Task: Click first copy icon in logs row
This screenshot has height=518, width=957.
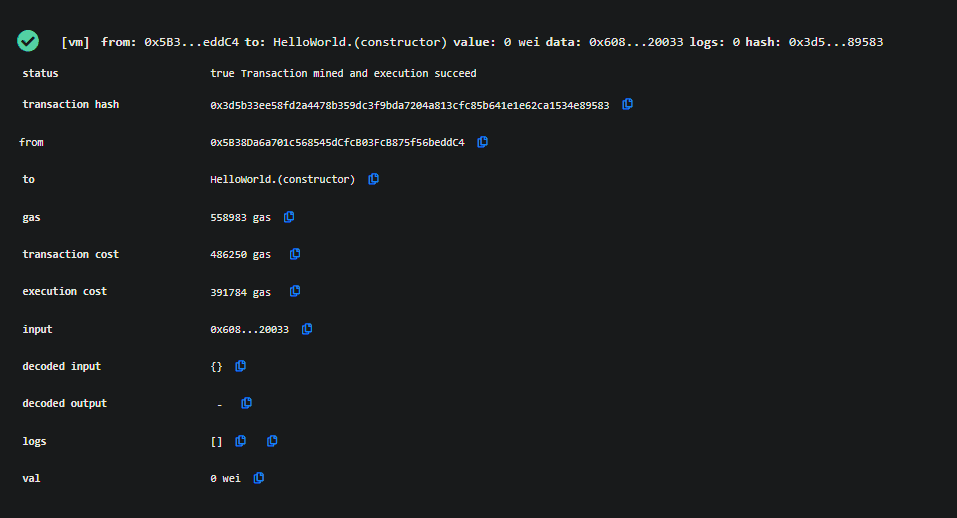Action: point(240,441)
